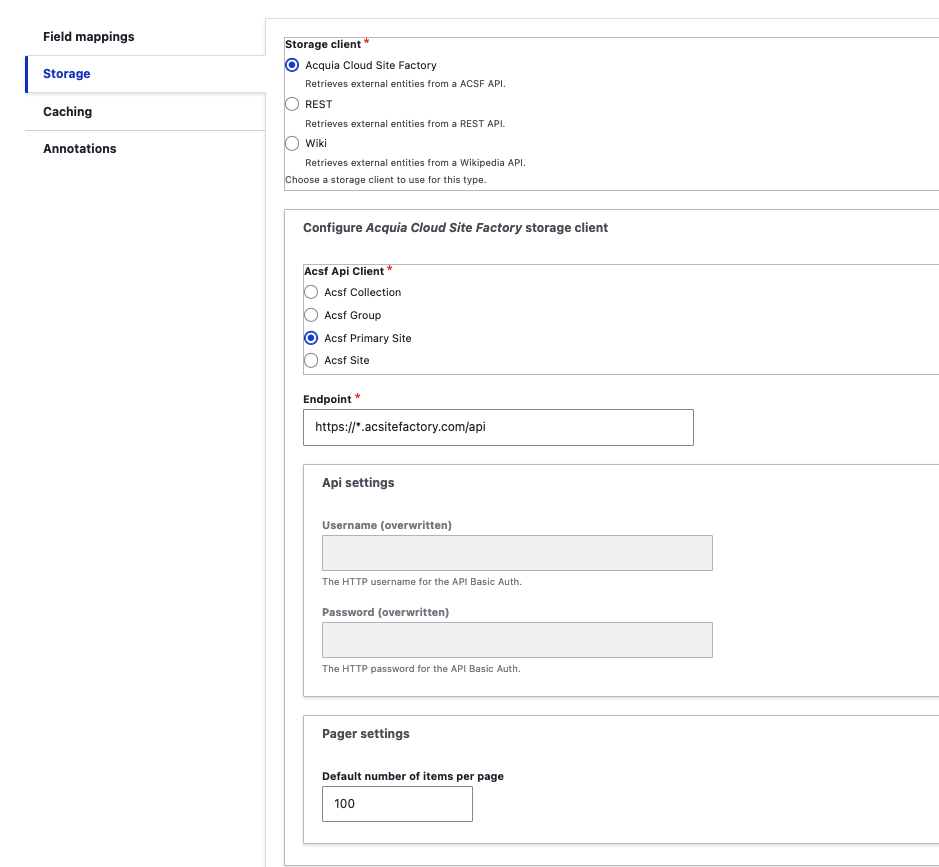Select Acquia Cloud Site Factory storage client

[292, 65]
